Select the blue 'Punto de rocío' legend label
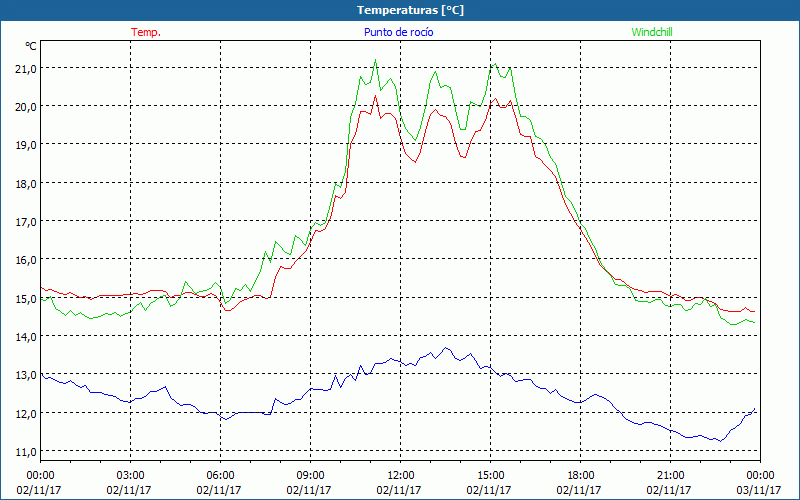This screenshot has height=500, width=800. (x=398, y=32)
